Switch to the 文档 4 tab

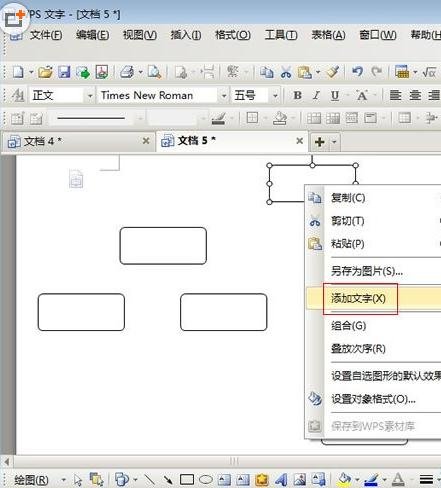77,141
